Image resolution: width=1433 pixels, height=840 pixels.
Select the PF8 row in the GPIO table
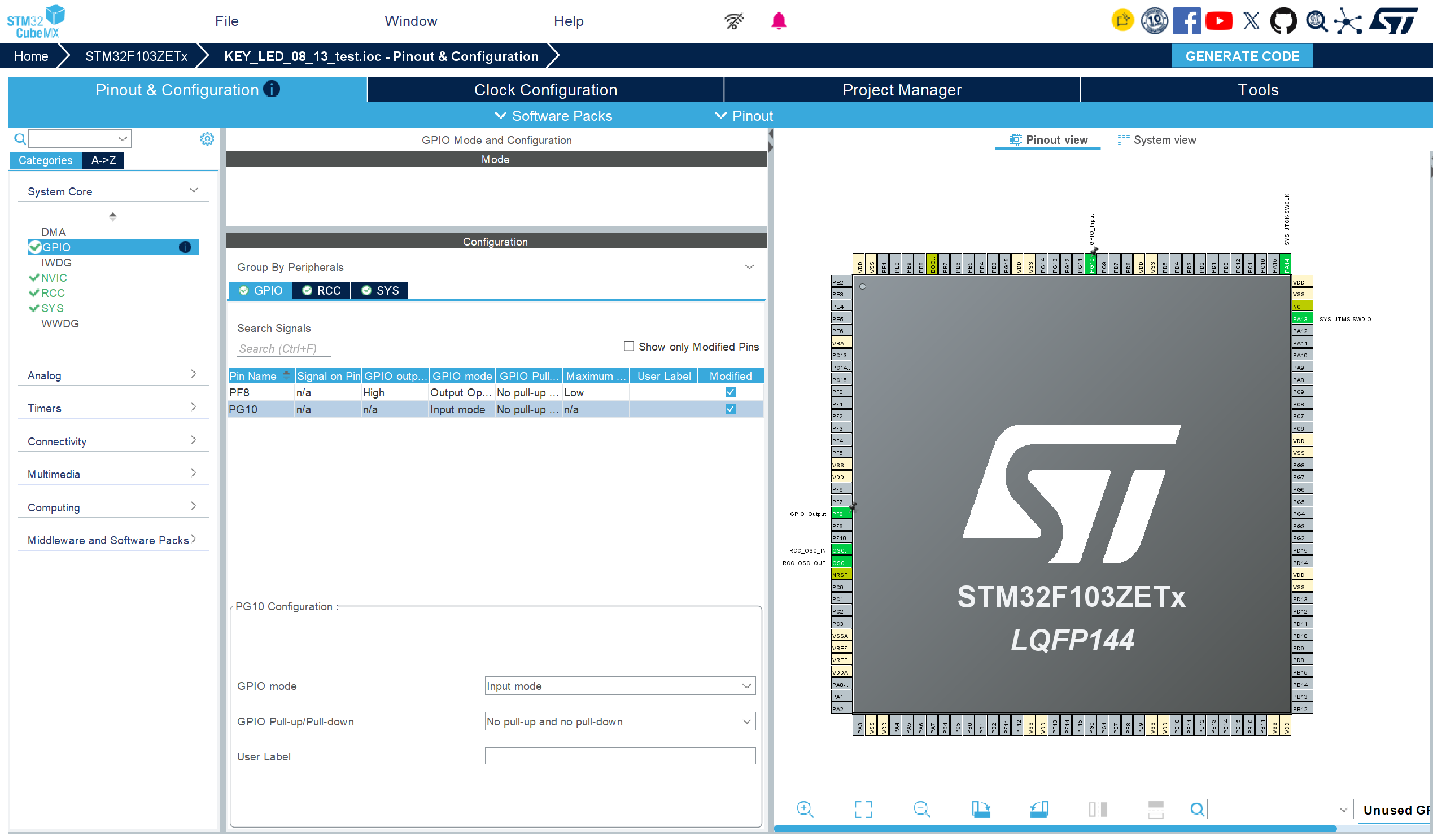click(x=495, y=392)
